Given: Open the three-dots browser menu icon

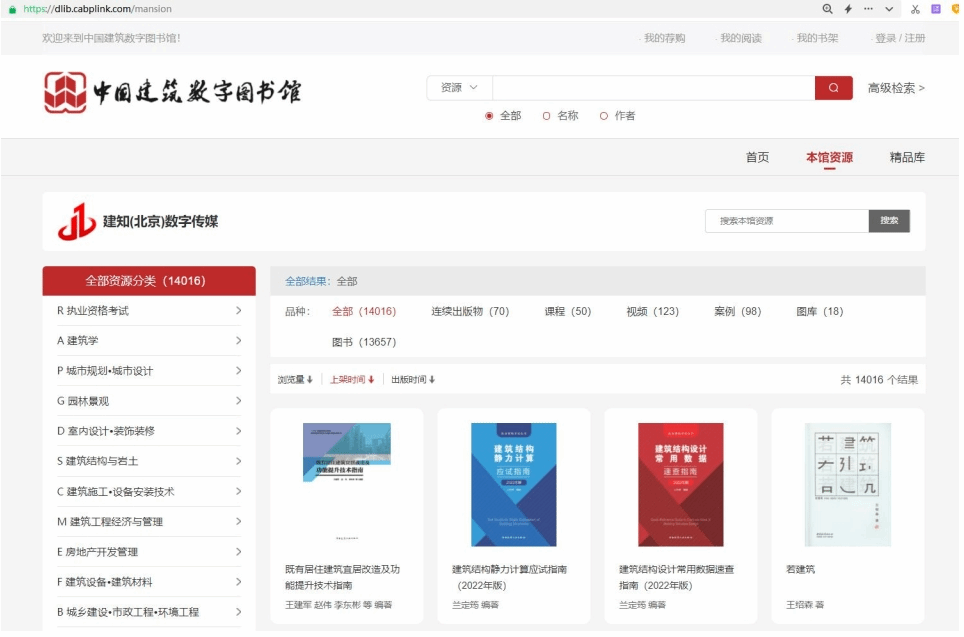Looking at the screenshot, I should tap(868, 9).
